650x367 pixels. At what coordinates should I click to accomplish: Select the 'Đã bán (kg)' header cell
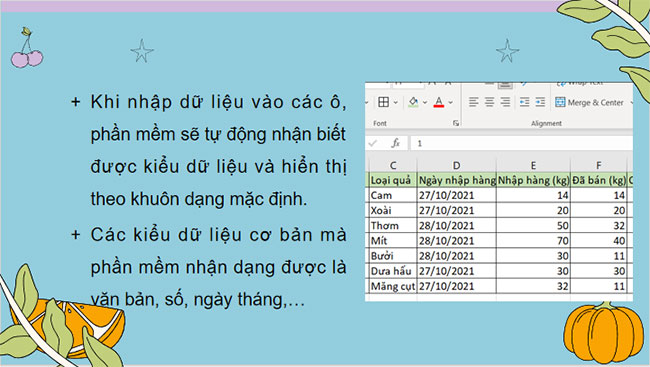point(599,180)
